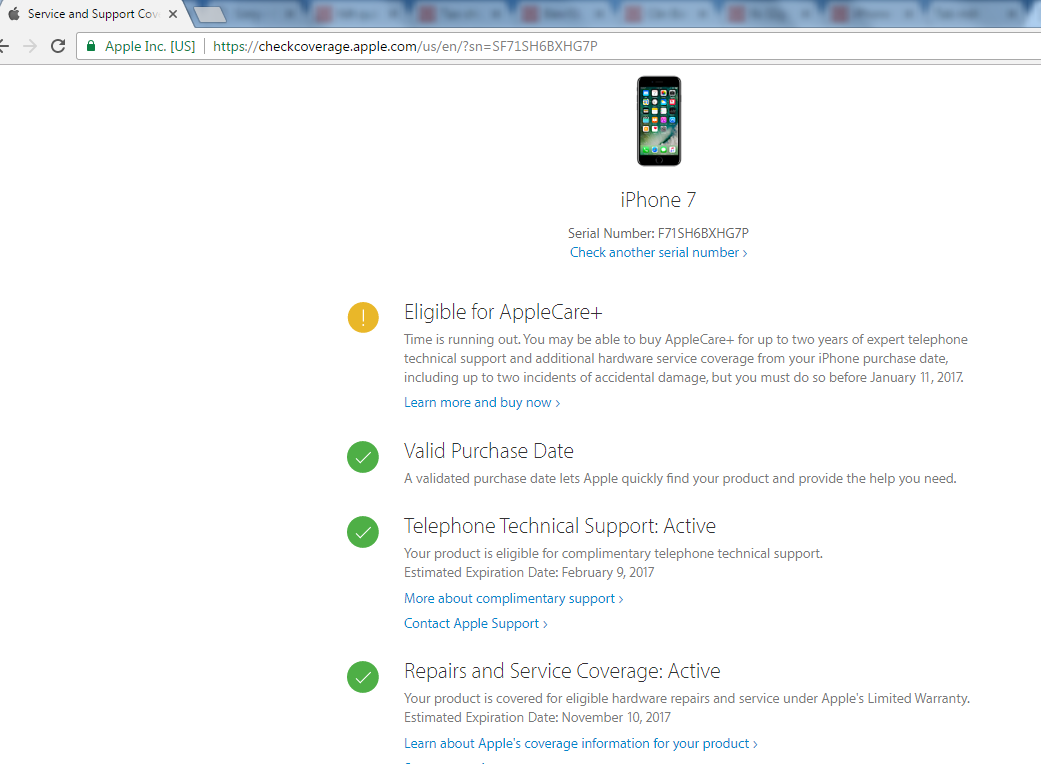The image size is (1041, 764).
Task: Click Telephone Technical Support: Active heading
Action: (560, 526)
